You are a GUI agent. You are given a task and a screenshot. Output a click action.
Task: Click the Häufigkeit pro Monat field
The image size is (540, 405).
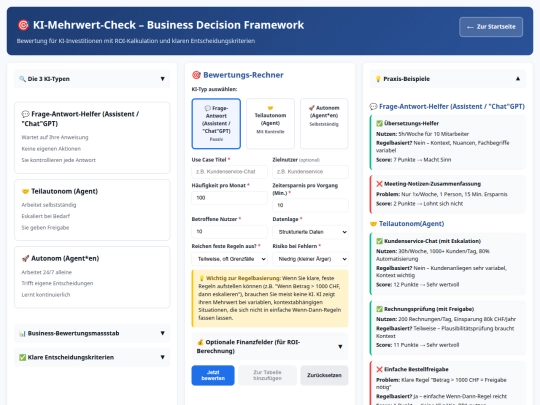(229, 198)
